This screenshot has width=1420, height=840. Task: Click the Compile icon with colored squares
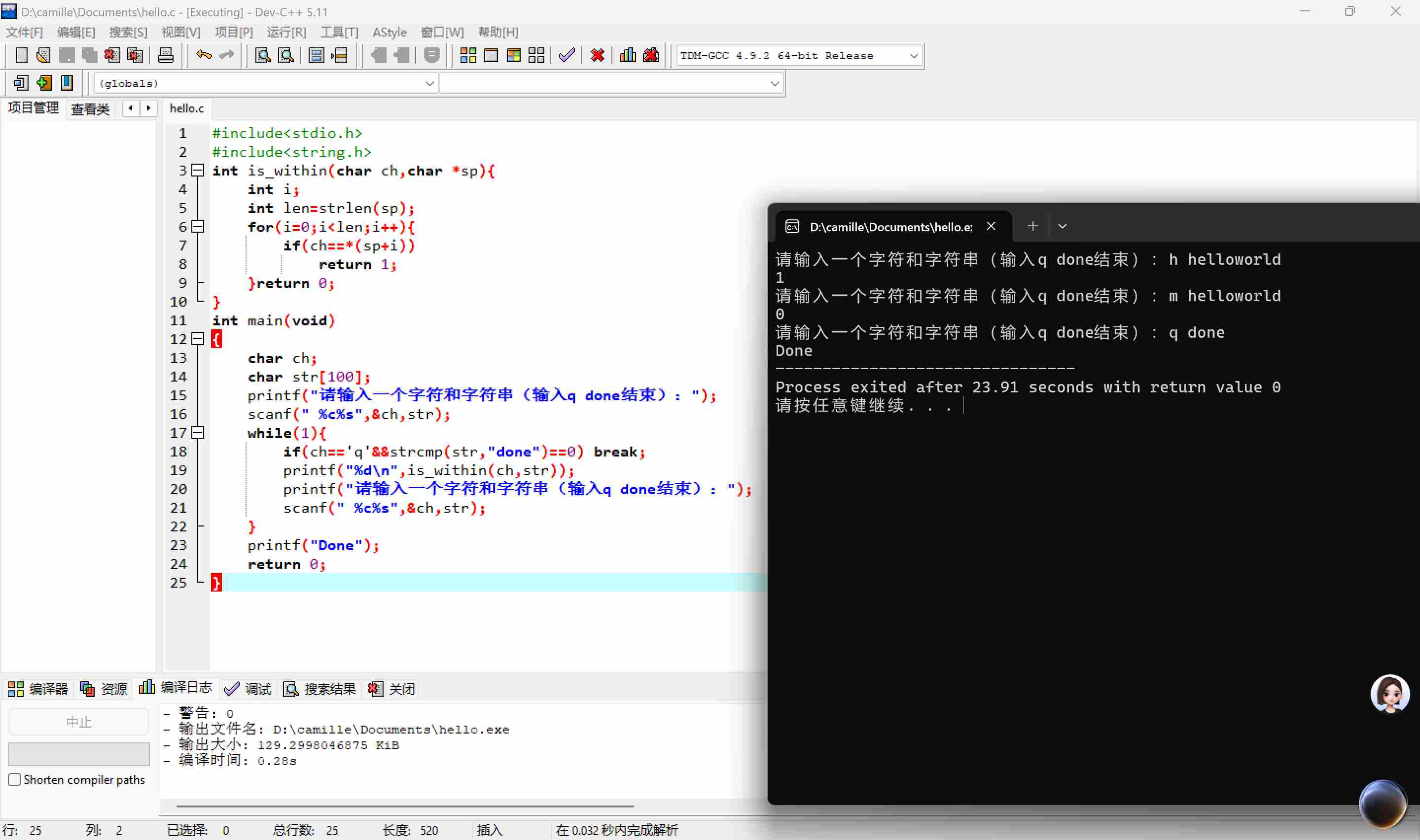point(468,56)
